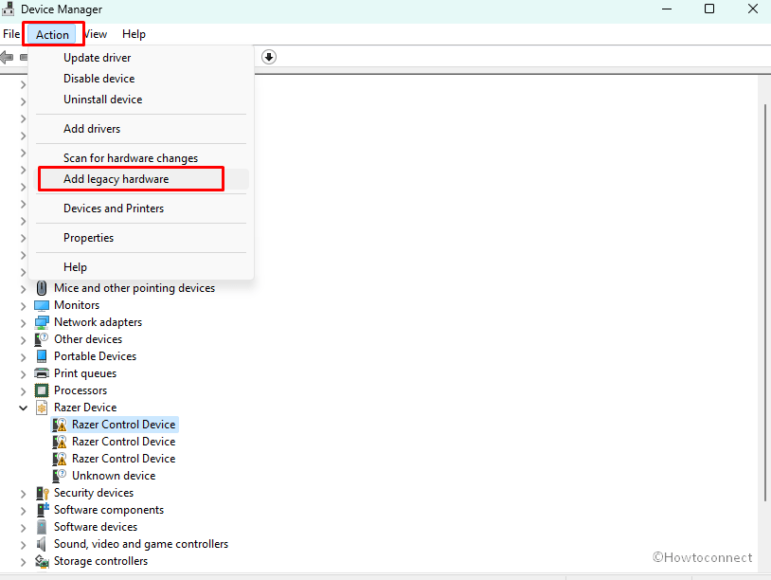
Task: Expand the Other devices node
Action: point(23,340)
